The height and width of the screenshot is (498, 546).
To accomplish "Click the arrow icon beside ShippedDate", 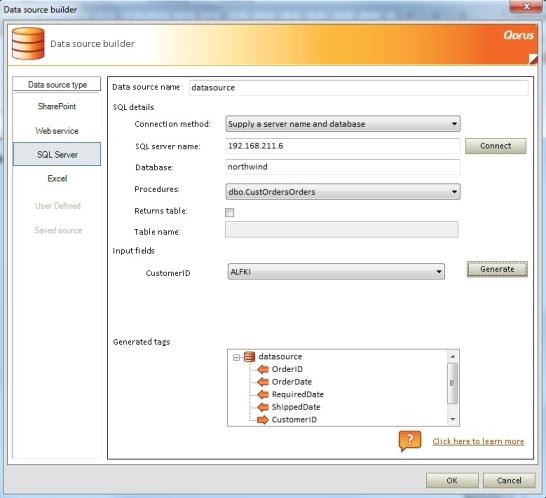I will point(263,407).
